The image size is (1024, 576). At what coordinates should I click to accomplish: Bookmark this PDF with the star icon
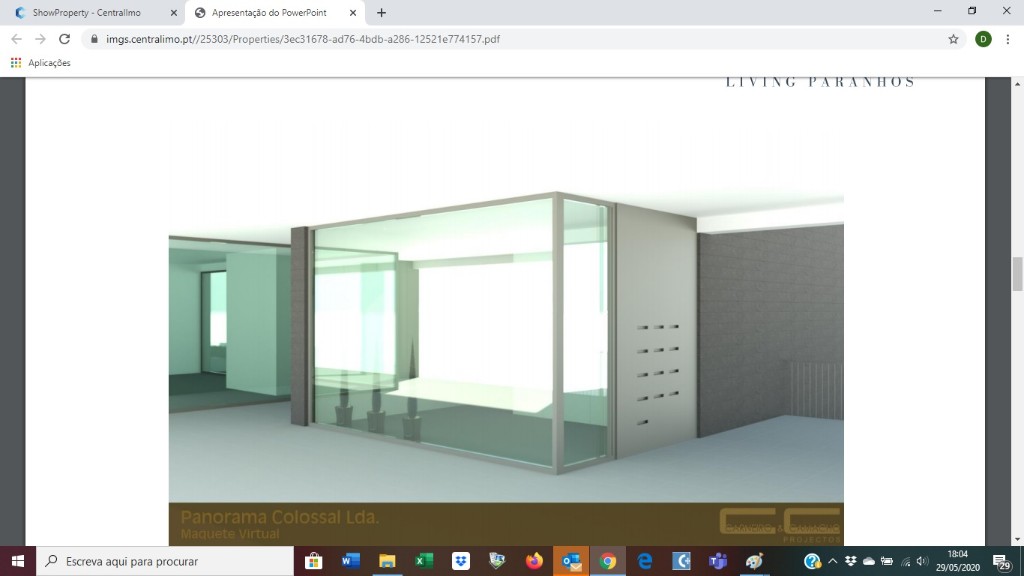pyautogui.click(x=953, y=39)
